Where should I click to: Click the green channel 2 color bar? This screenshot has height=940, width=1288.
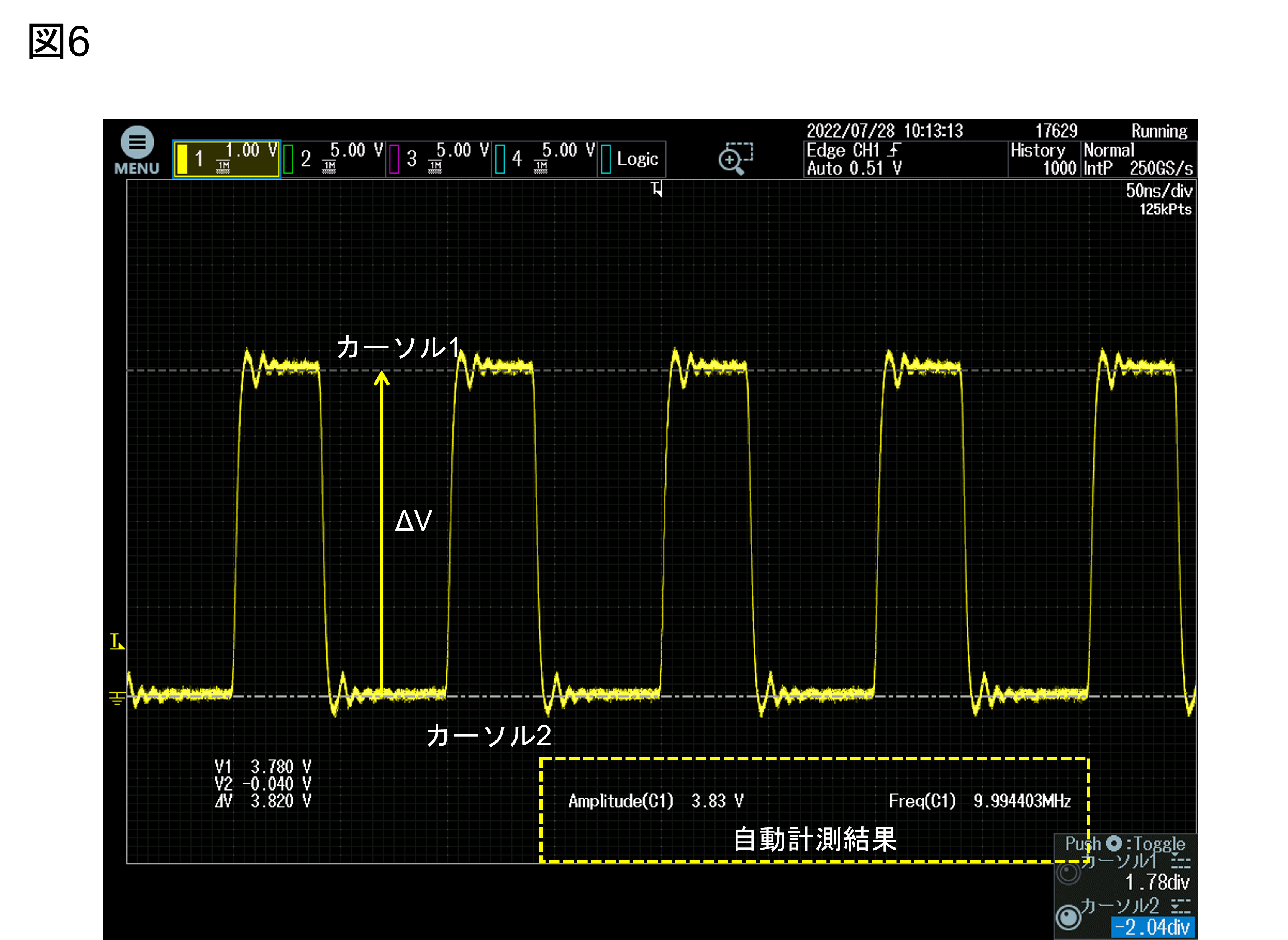[x=288, y=159]
